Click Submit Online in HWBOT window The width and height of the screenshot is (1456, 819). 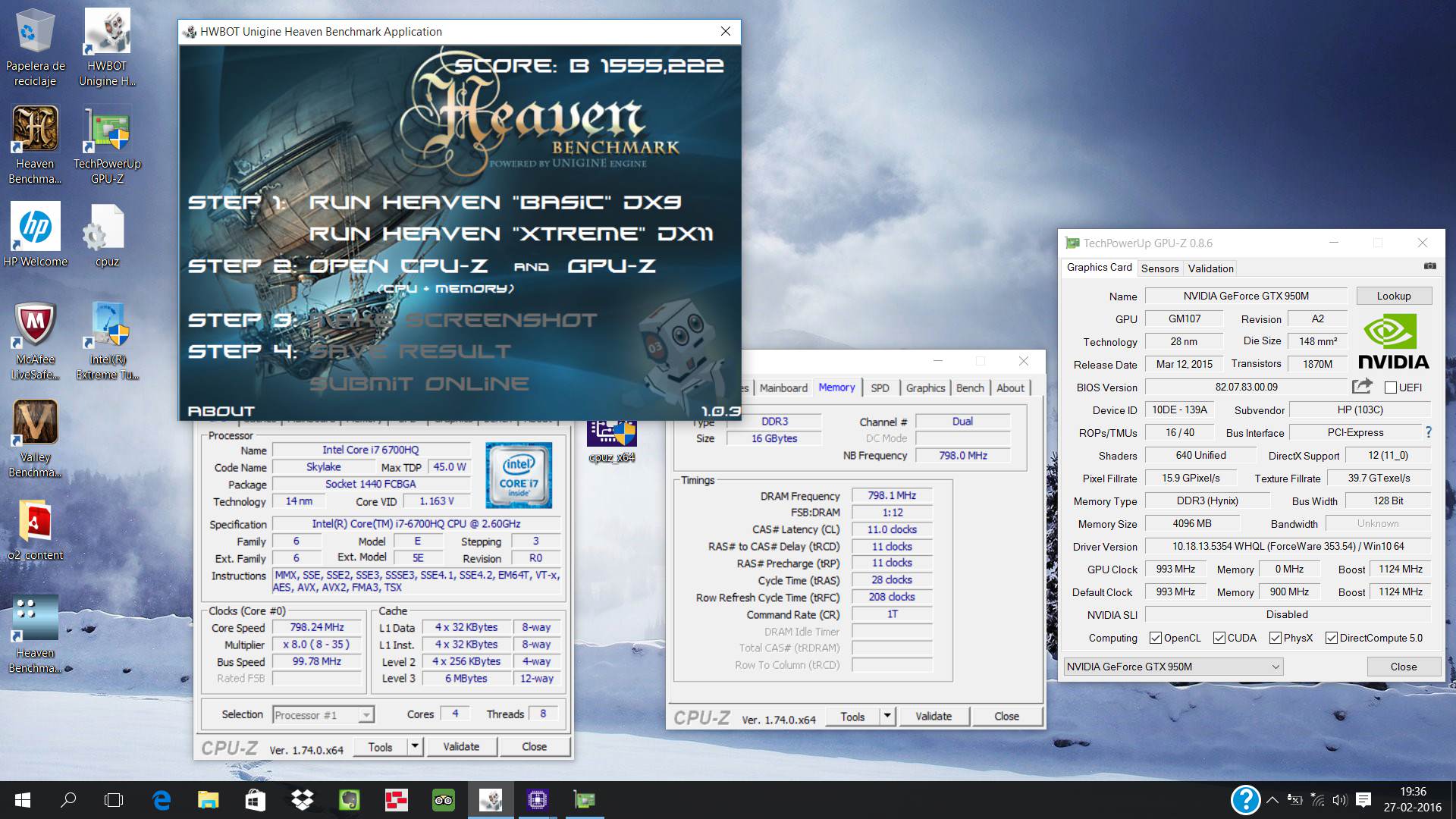(x=419, y=384)
